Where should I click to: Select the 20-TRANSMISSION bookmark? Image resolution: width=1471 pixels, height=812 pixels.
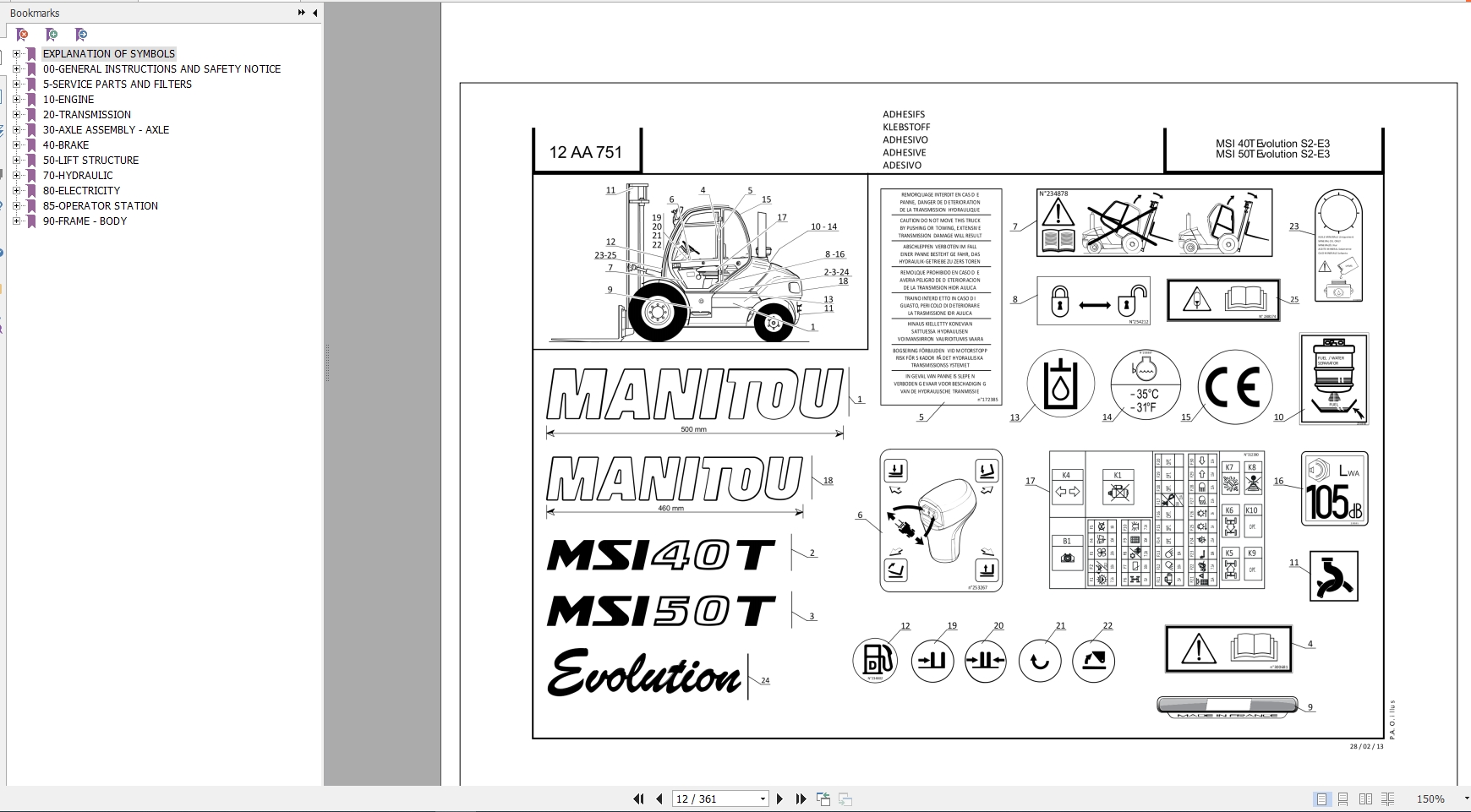point(87,114)
